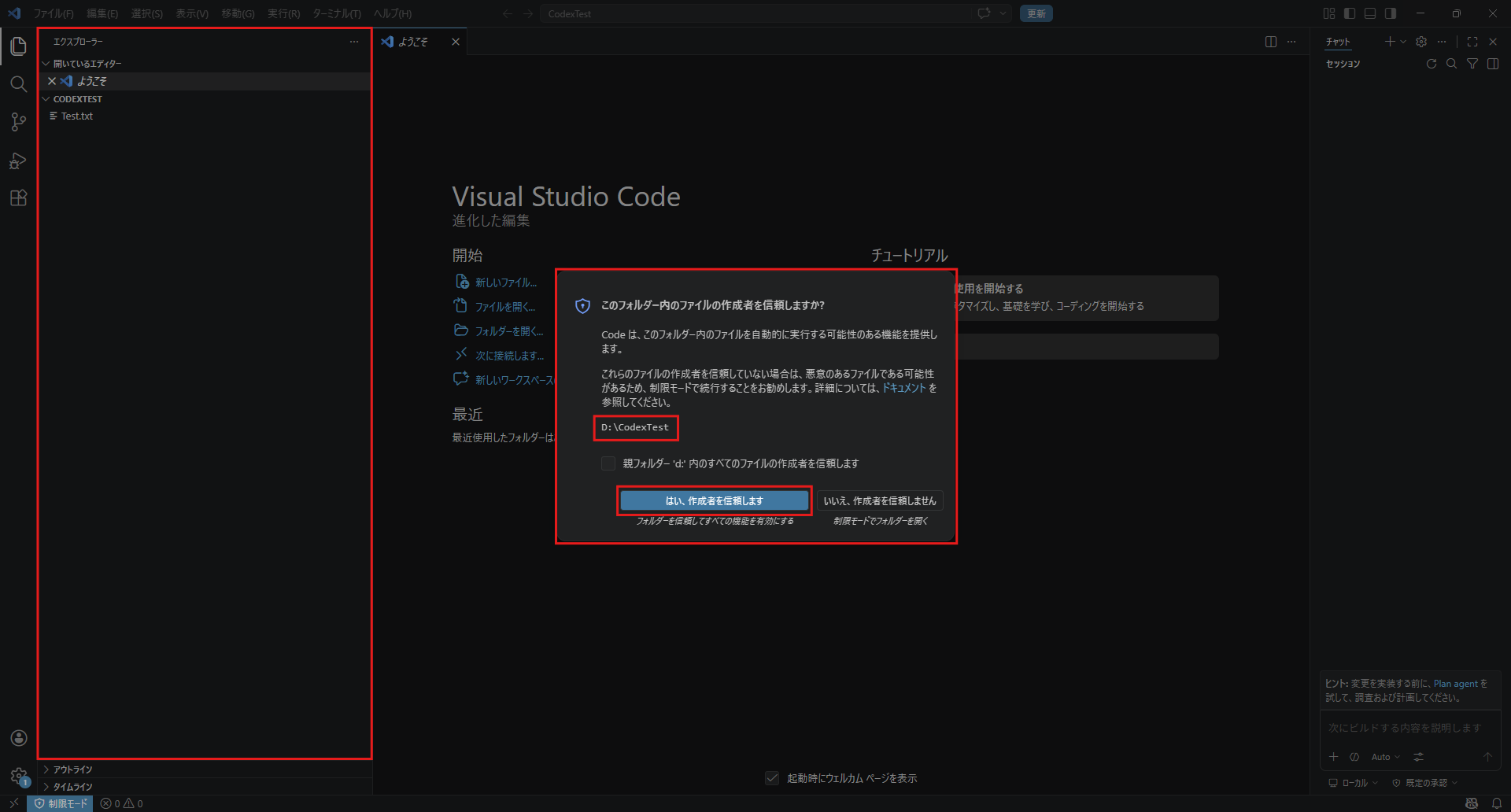Expand the タイムライン section
Viewport: 1511px width, 812px height.
pyautogui.click(x=72, y=787)
